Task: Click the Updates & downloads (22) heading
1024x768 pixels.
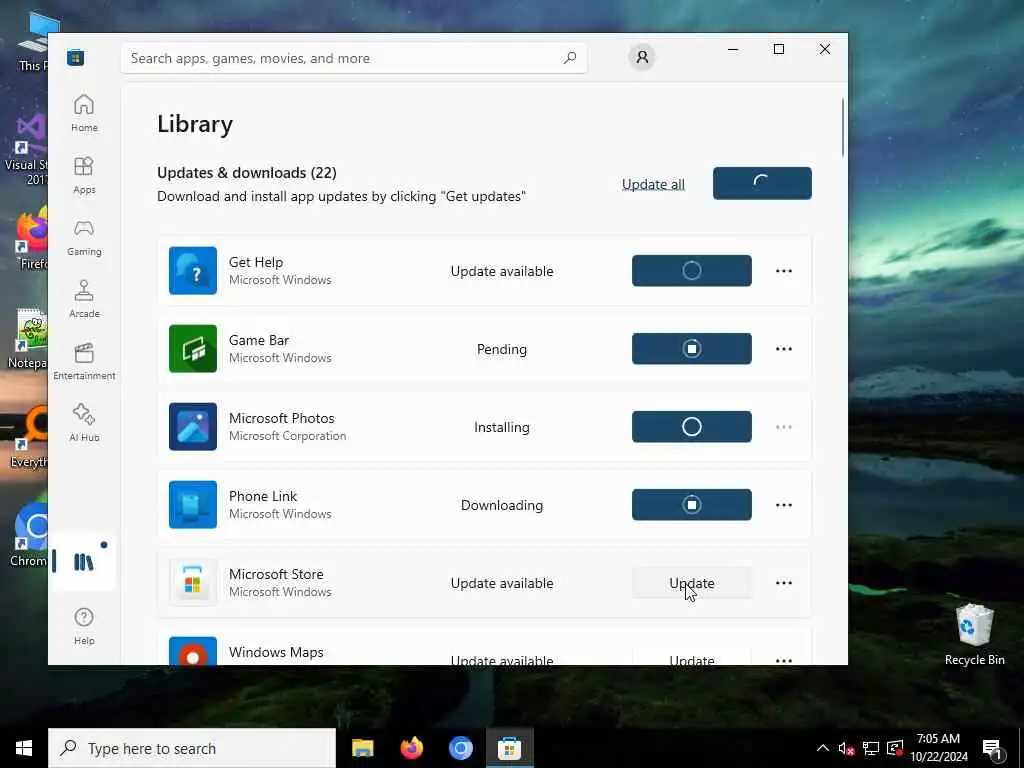Action: (x=247, y=173)
